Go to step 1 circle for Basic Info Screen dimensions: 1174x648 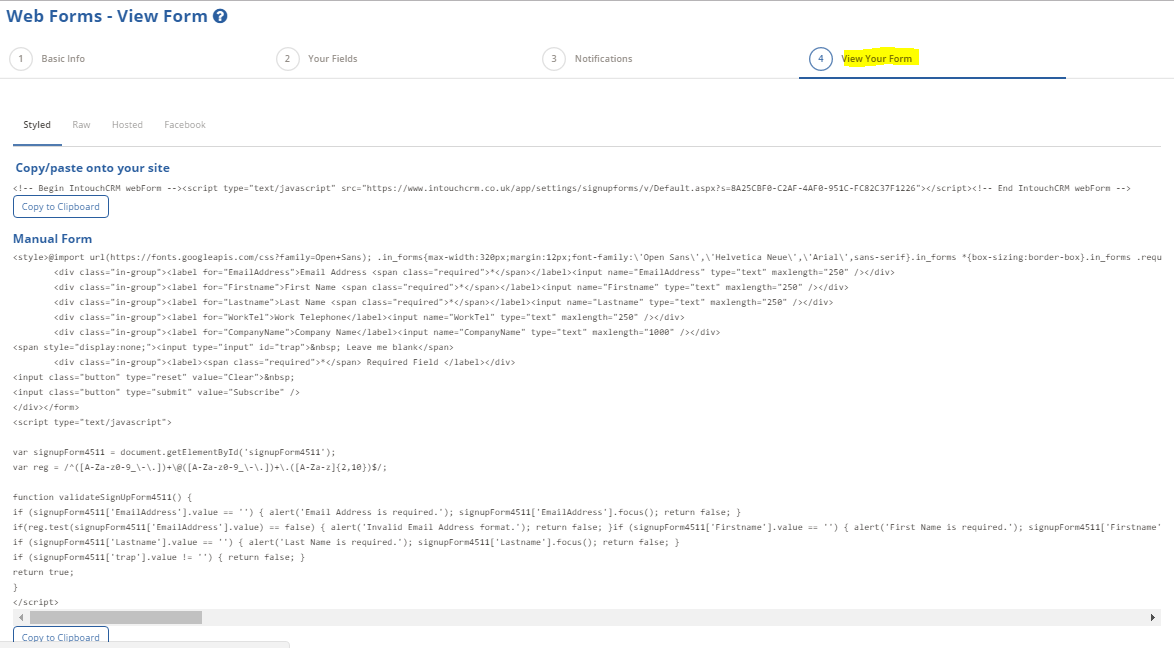tap(21, 58)
